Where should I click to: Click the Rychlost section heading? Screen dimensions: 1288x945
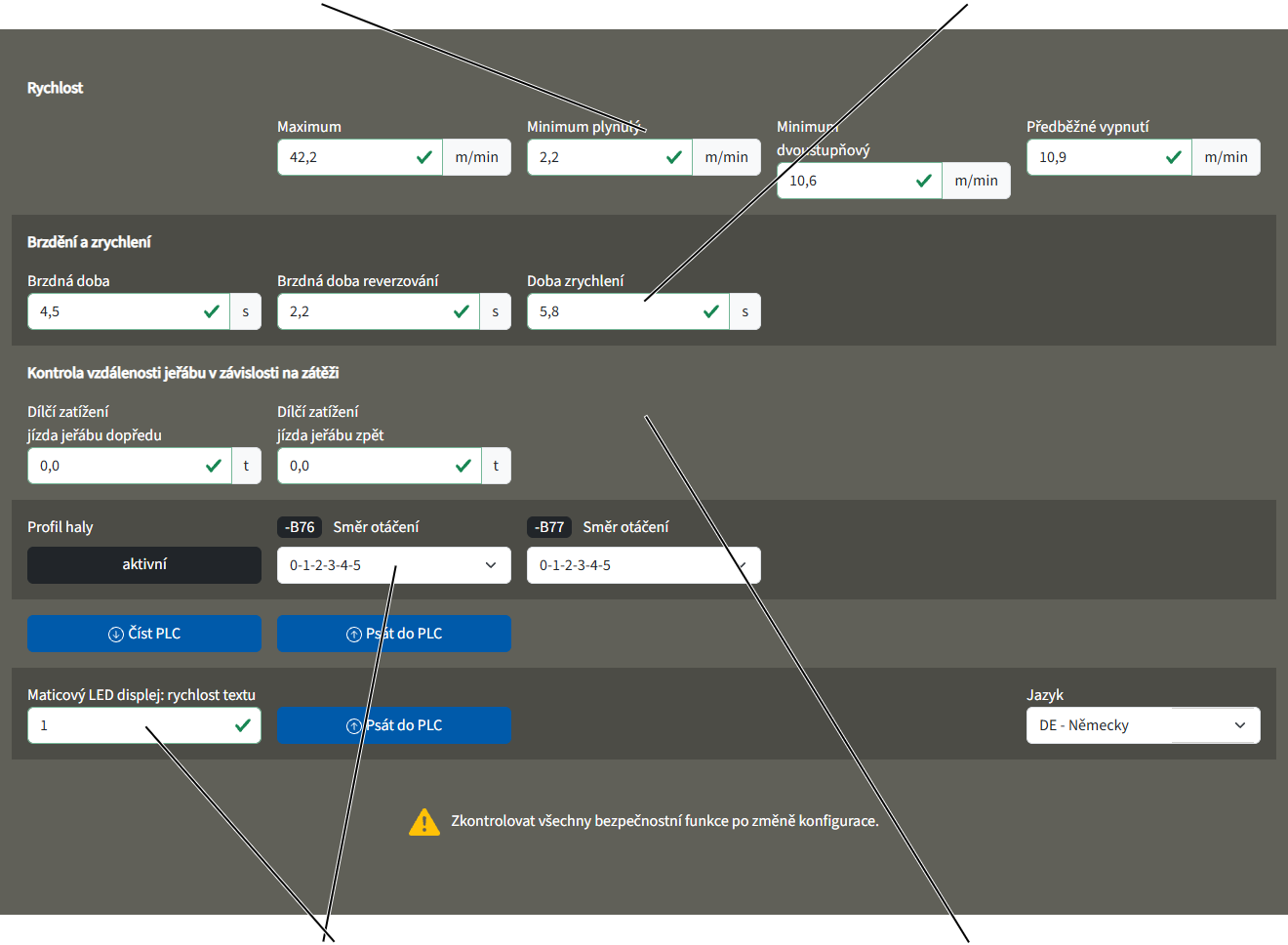click(56, 88)
